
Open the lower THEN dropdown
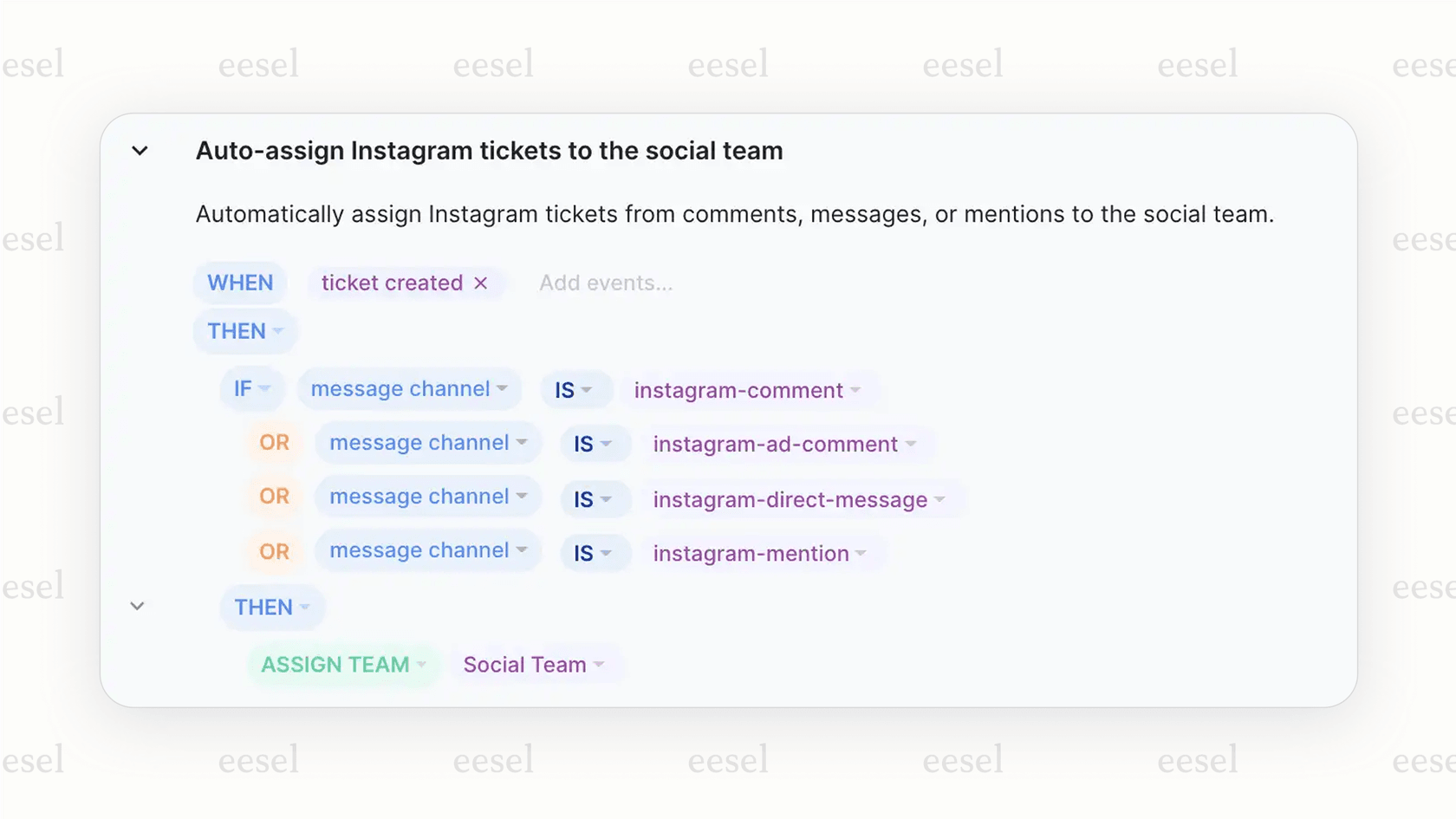[271, 607]
